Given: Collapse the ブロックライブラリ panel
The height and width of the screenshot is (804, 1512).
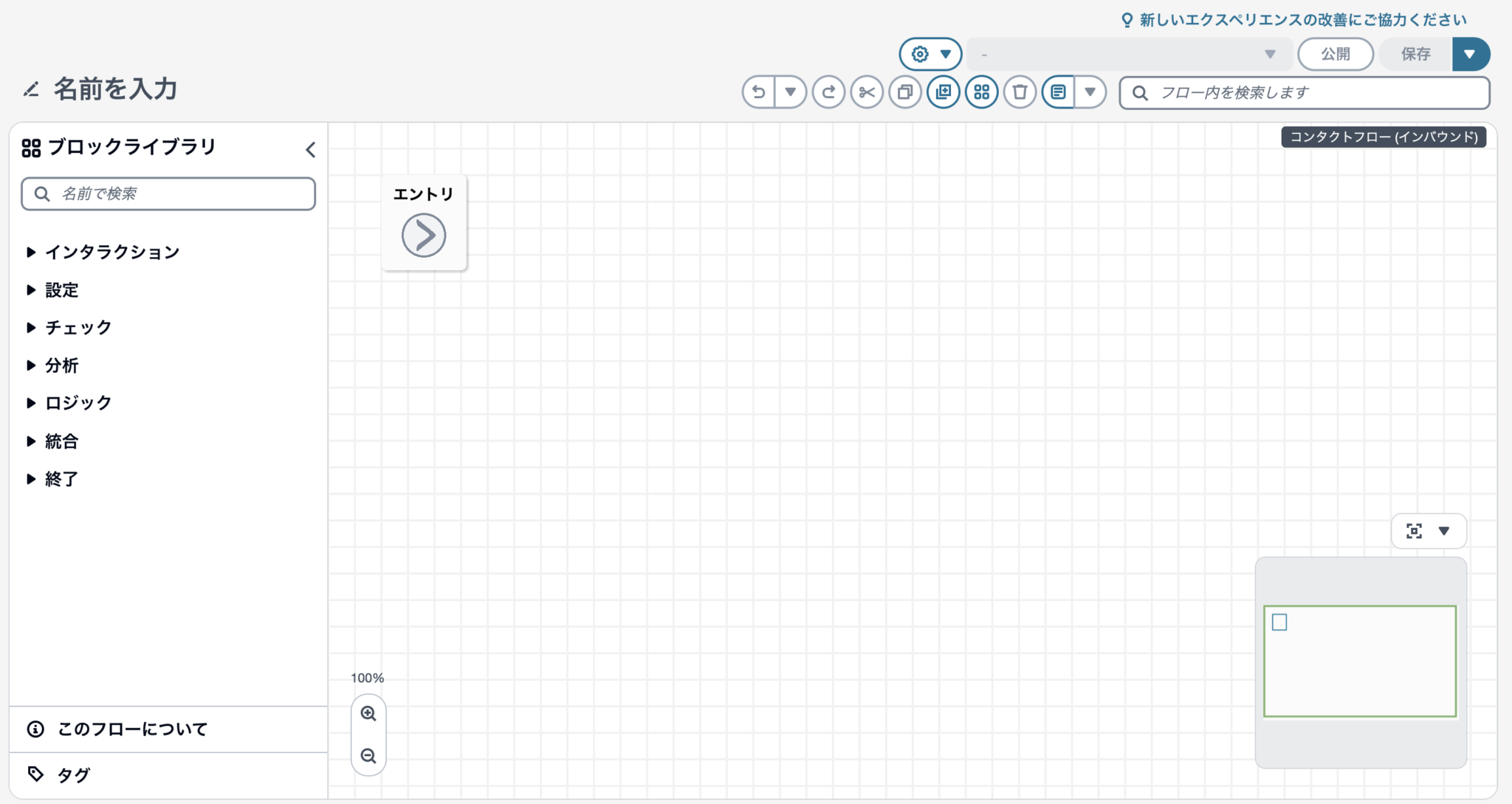Looking at the screenshot, I should click(x=310, y=150).
